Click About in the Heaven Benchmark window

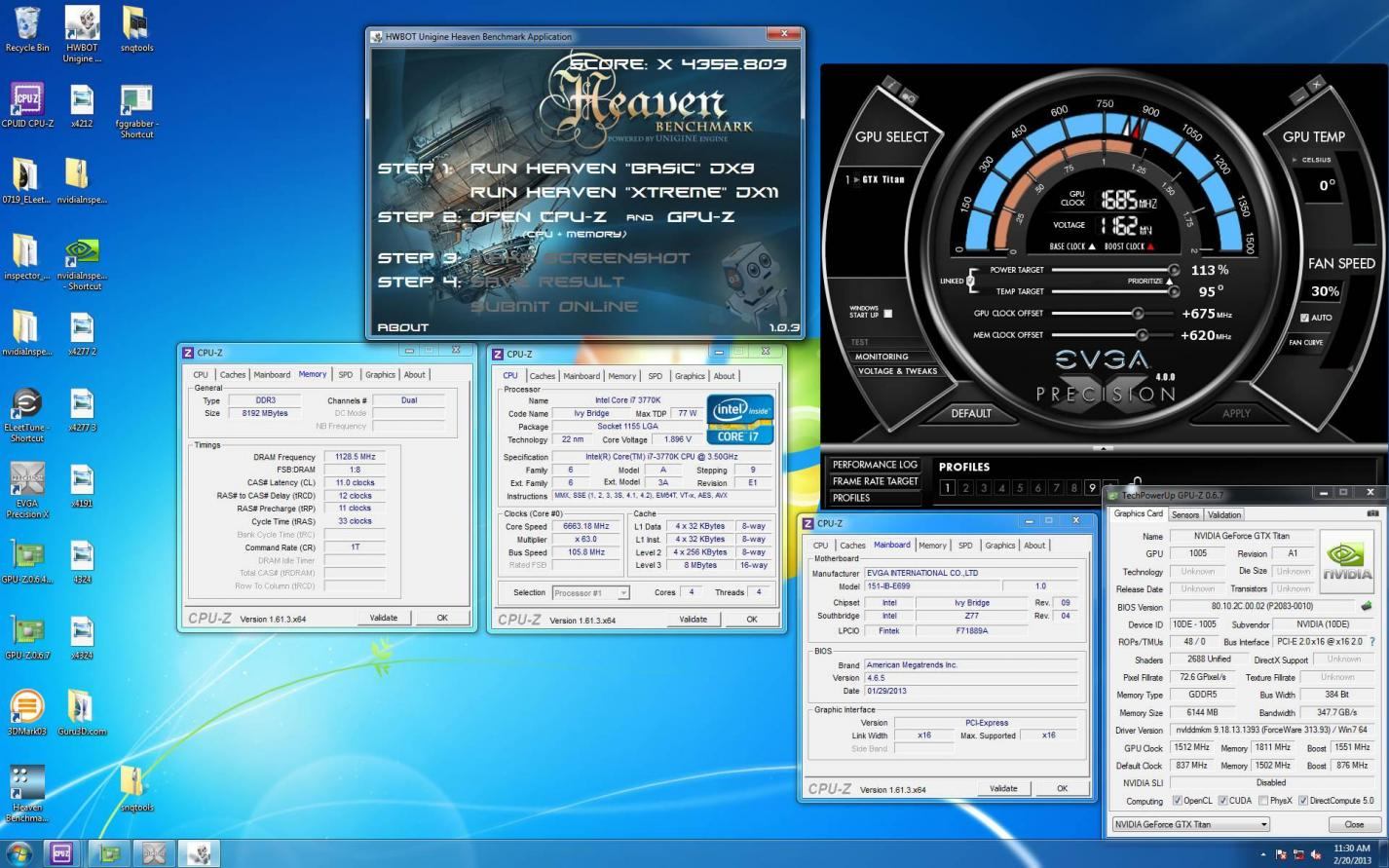point(402,327)
